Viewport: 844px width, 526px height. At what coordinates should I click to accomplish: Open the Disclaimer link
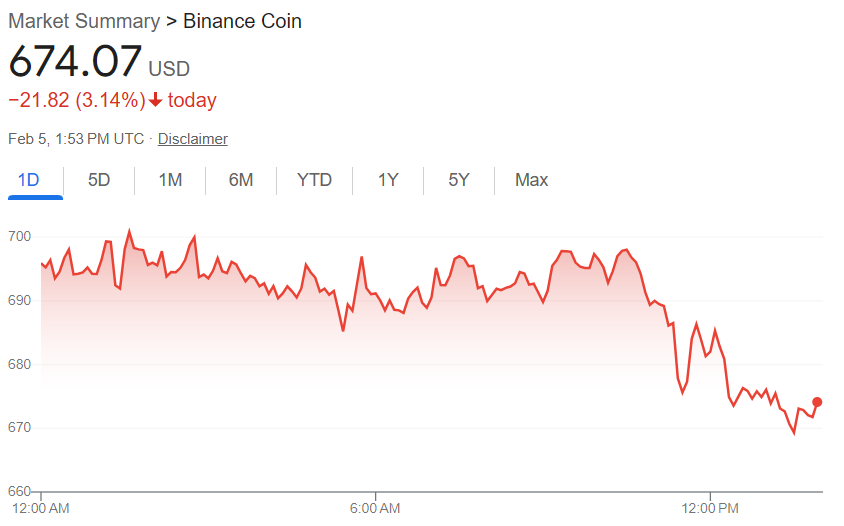tap(193, 139)
